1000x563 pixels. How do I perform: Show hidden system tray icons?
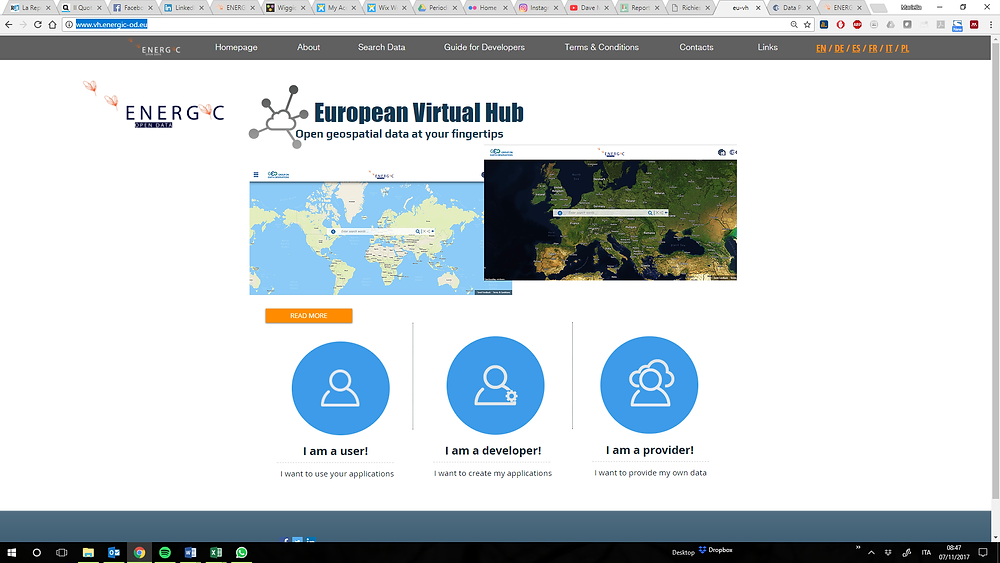click(871, 552)
